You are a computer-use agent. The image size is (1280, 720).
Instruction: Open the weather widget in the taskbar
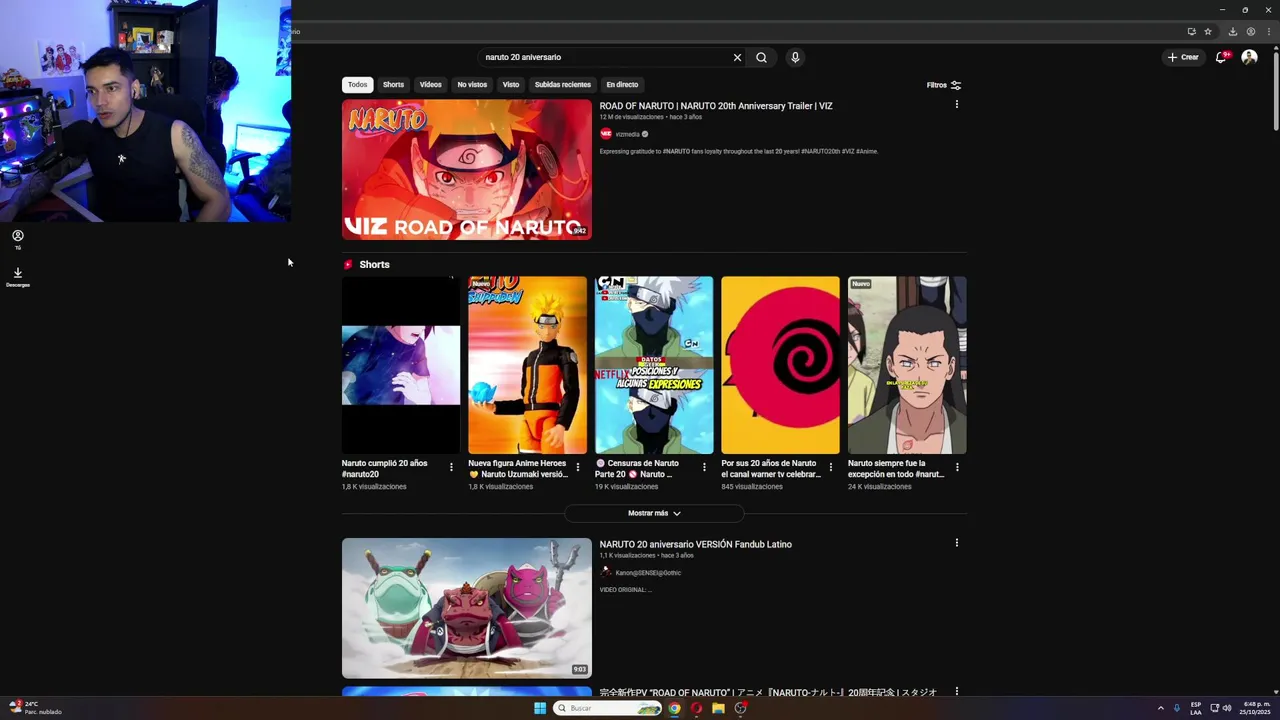coord(36,708)
